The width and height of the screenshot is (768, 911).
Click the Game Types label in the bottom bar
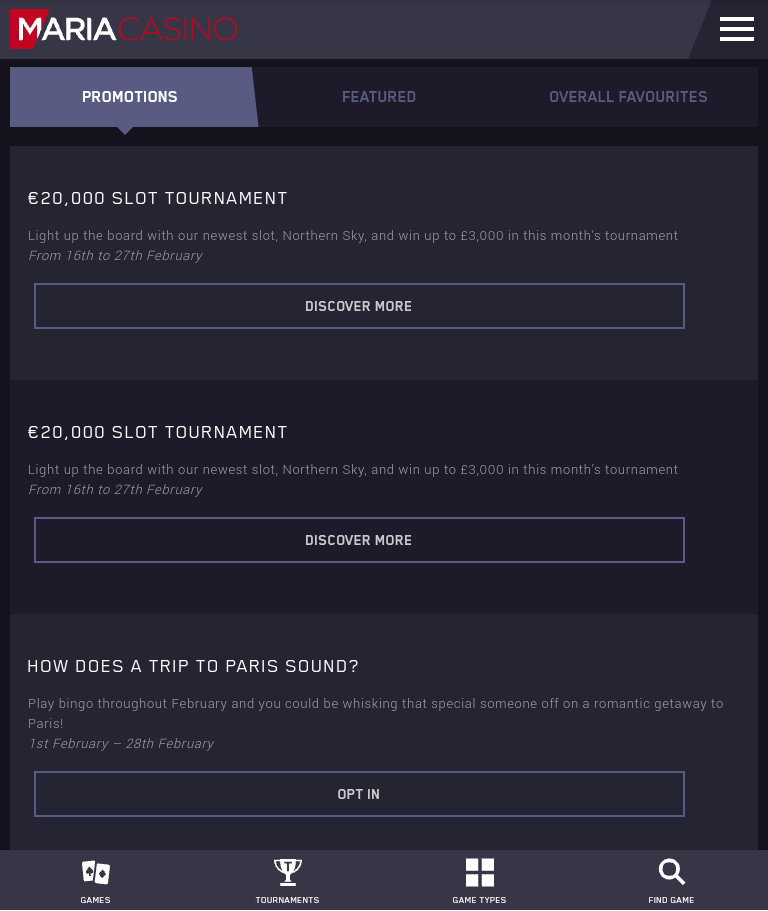(x=479, y=900)
